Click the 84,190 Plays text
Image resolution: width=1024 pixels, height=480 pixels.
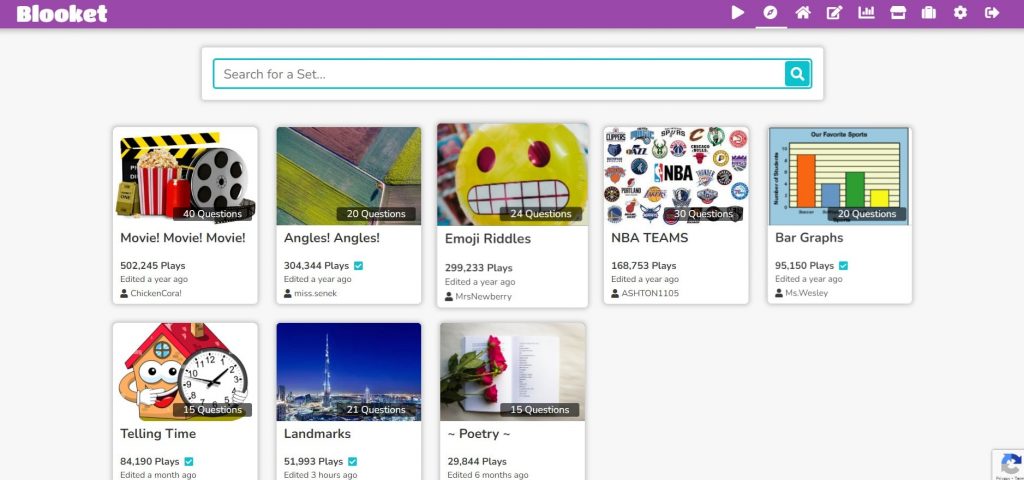pos(150,462)
